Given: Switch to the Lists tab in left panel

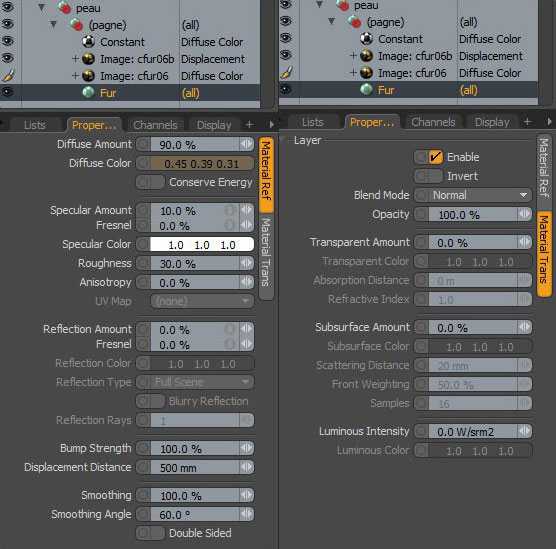Looking at the screenshot, I should pos(35,125).
